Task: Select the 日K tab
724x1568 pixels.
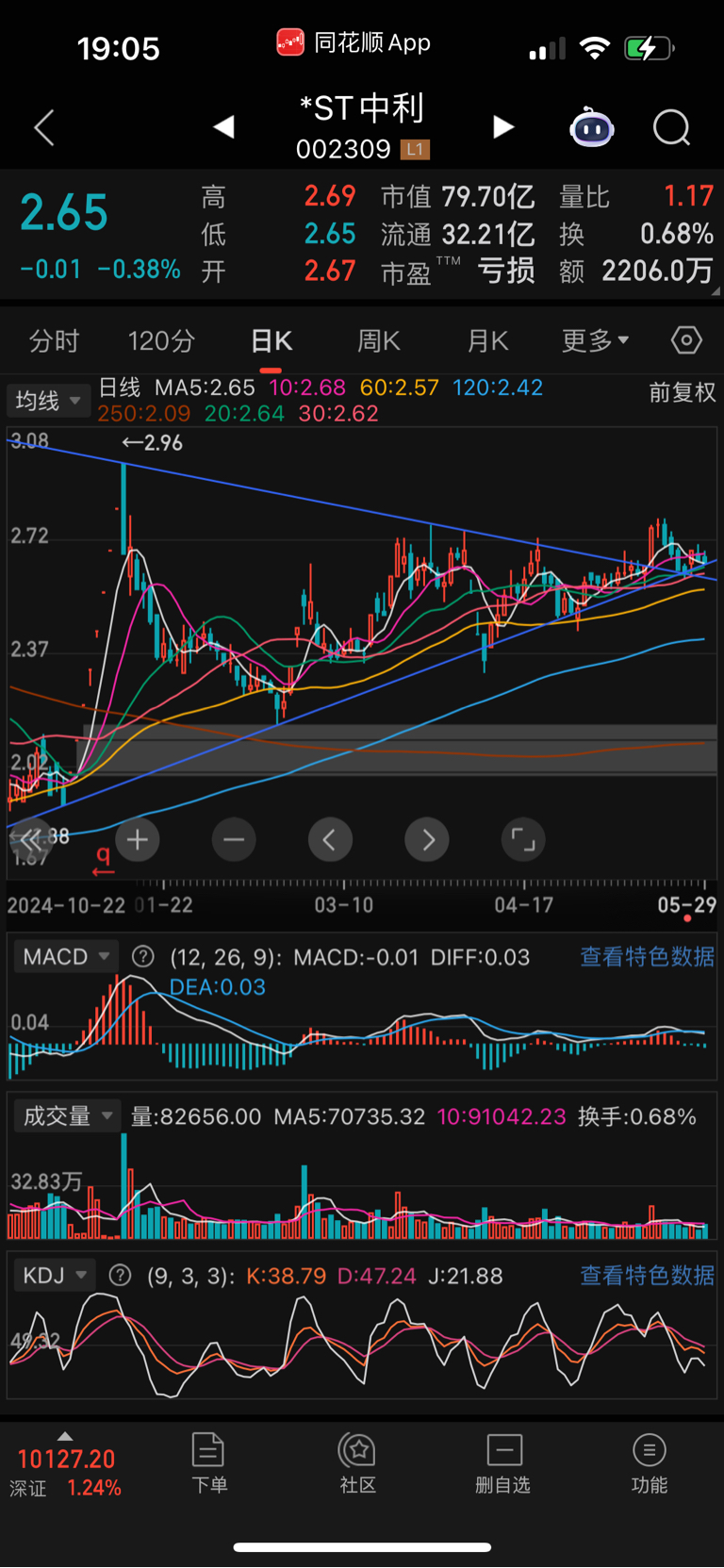Action: 271,340
